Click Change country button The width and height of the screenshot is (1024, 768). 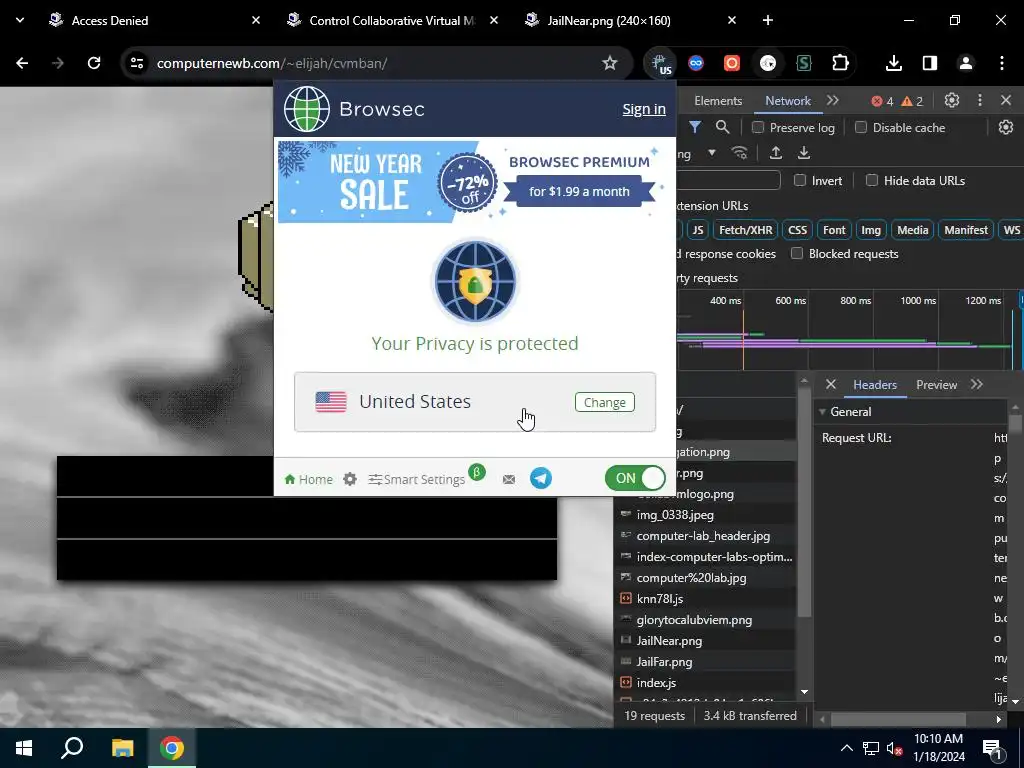coord(605,402)
